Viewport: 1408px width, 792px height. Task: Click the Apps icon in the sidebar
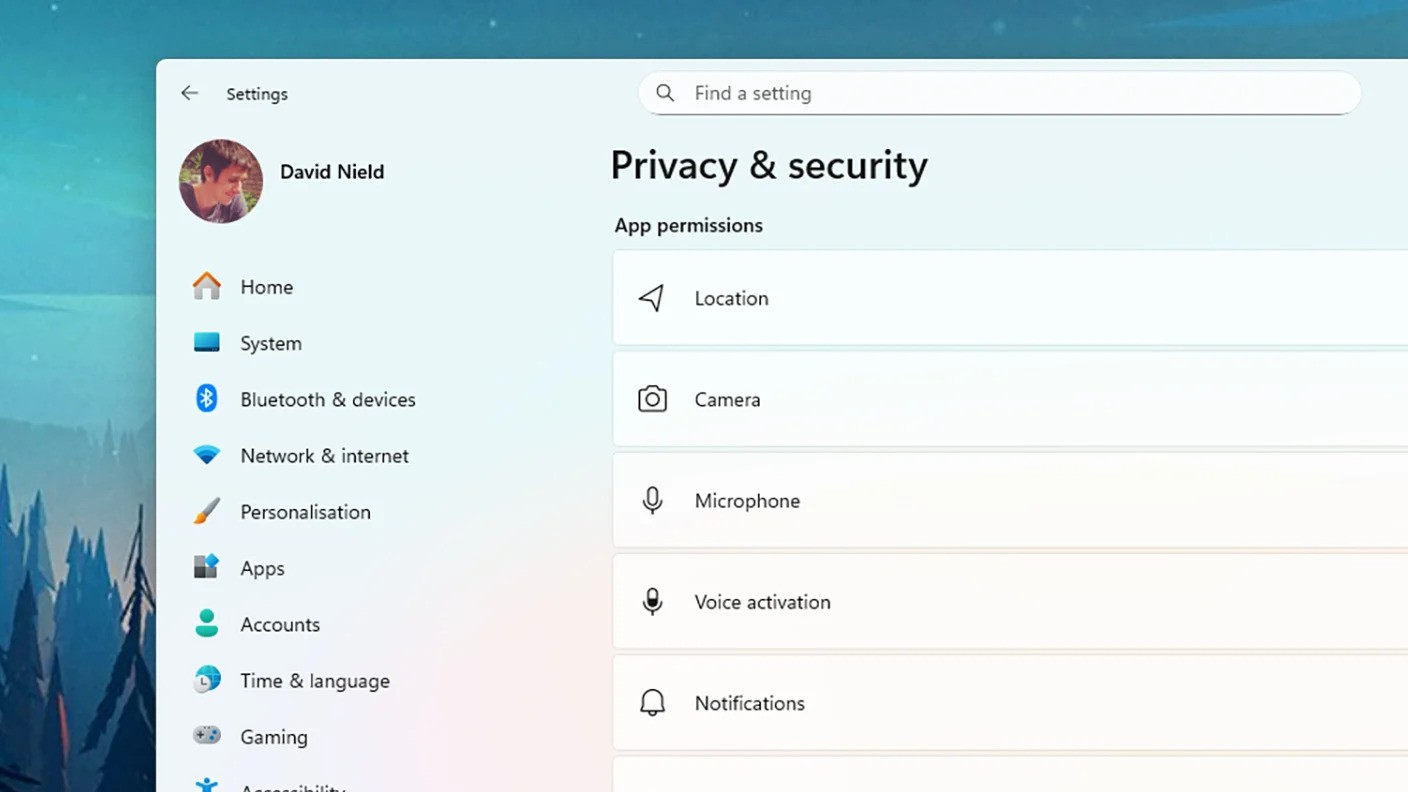[206, 568]
